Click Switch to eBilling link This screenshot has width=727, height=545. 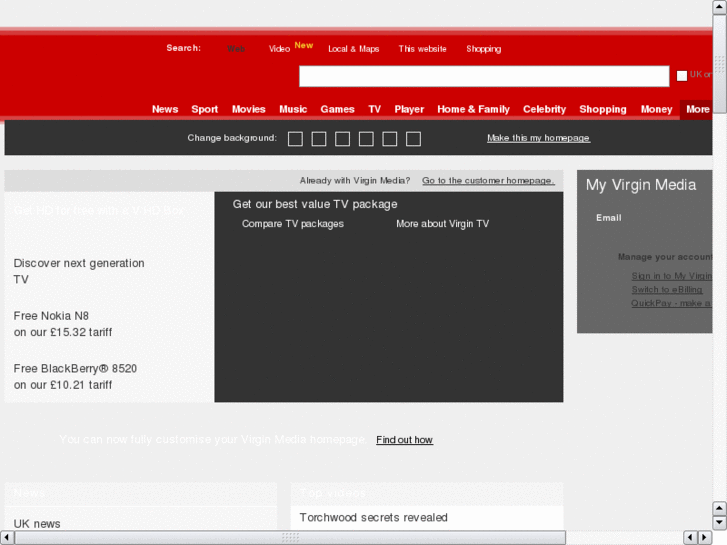[x=667, y=289]
